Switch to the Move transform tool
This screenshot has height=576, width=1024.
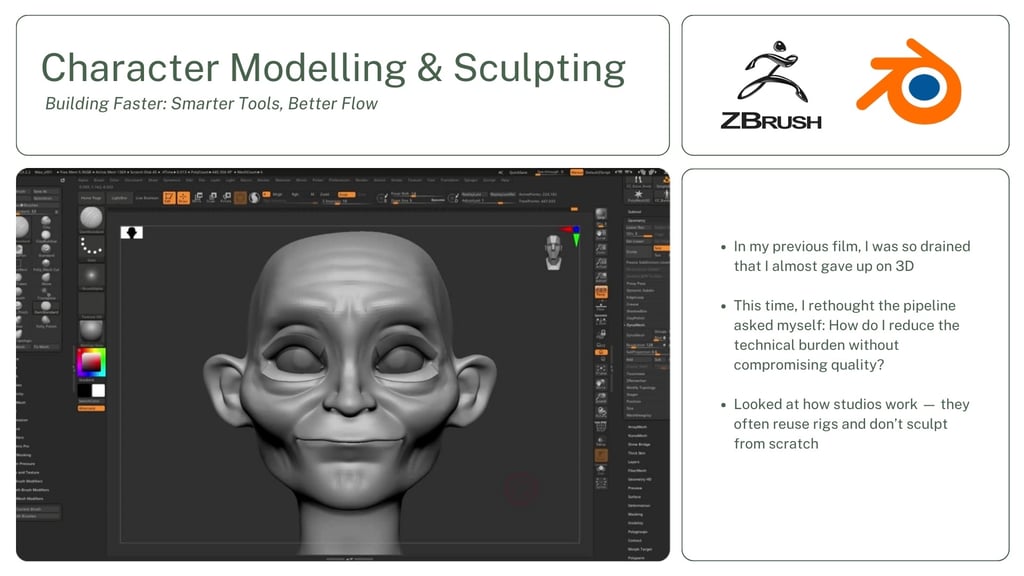[197, 197]
